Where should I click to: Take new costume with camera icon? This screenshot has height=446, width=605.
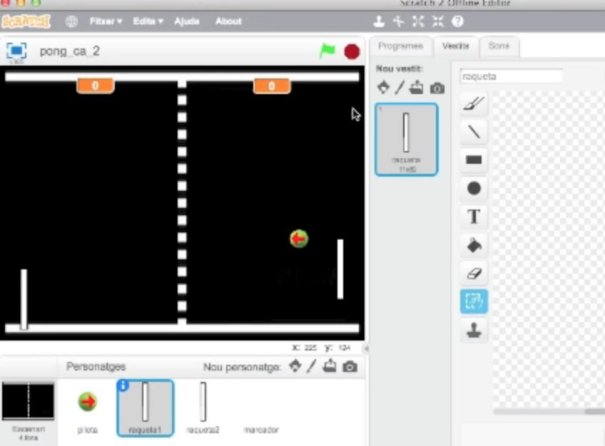tap(437, 88)
